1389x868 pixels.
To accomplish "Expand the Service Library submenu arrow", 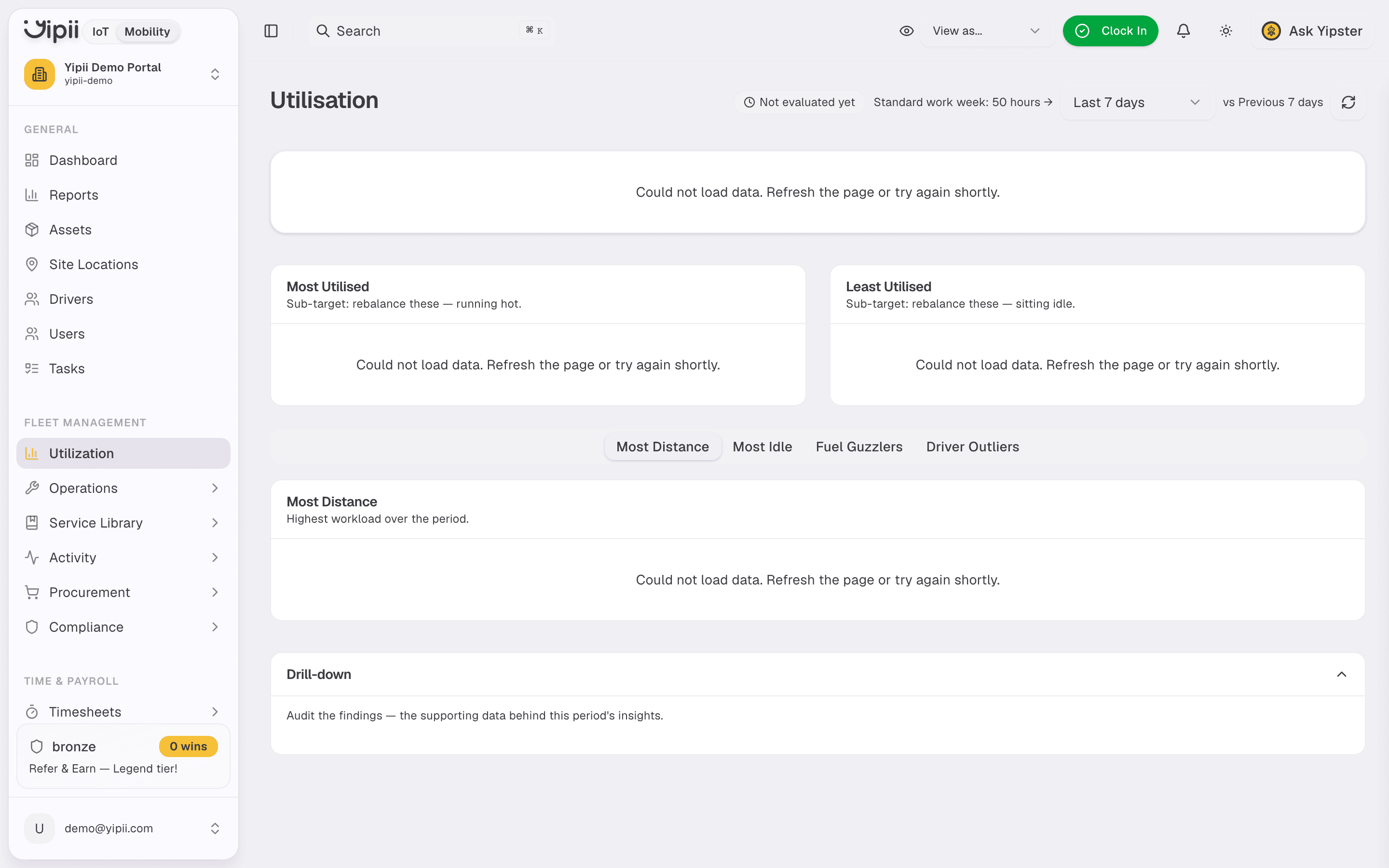I will coord(215,523).
